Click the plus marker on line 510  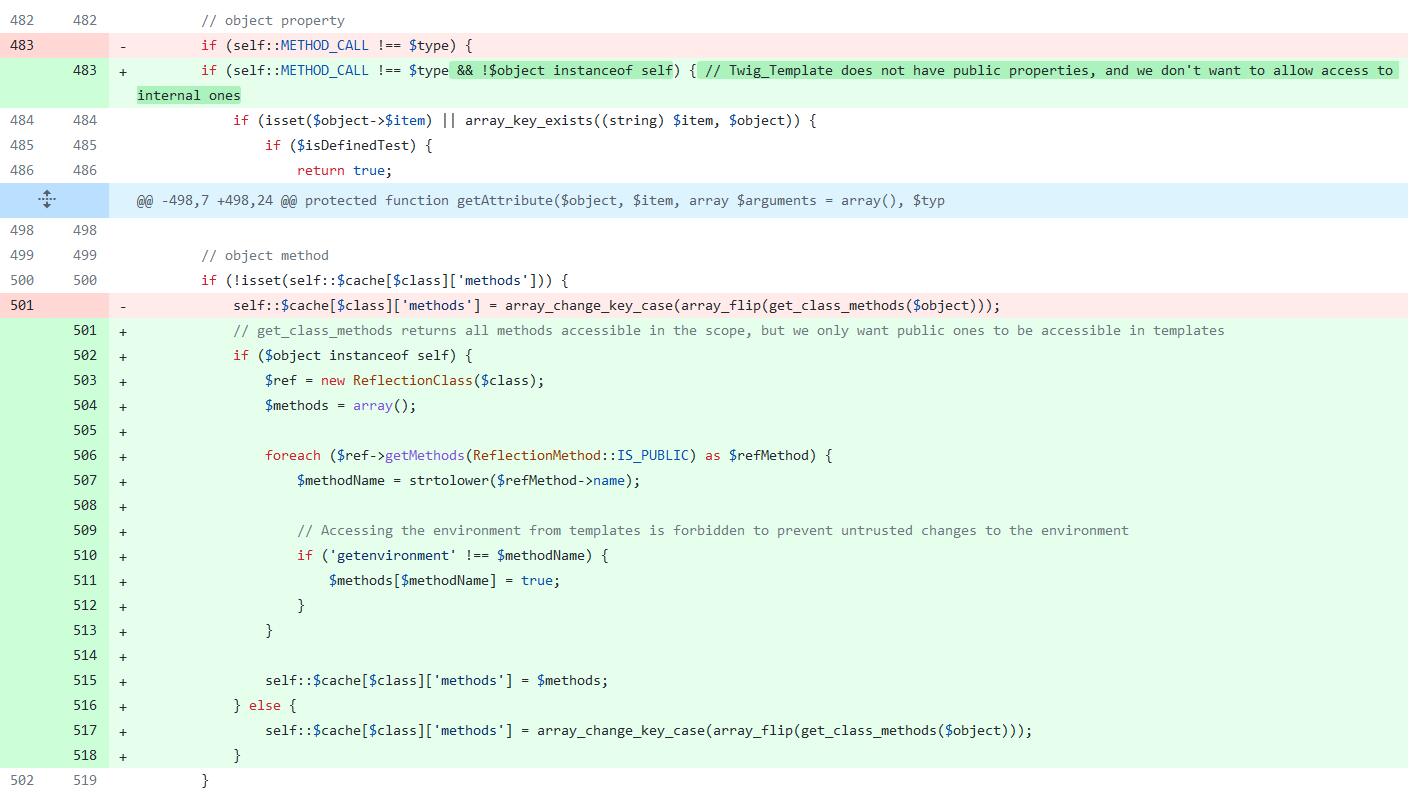click(123, 555)
